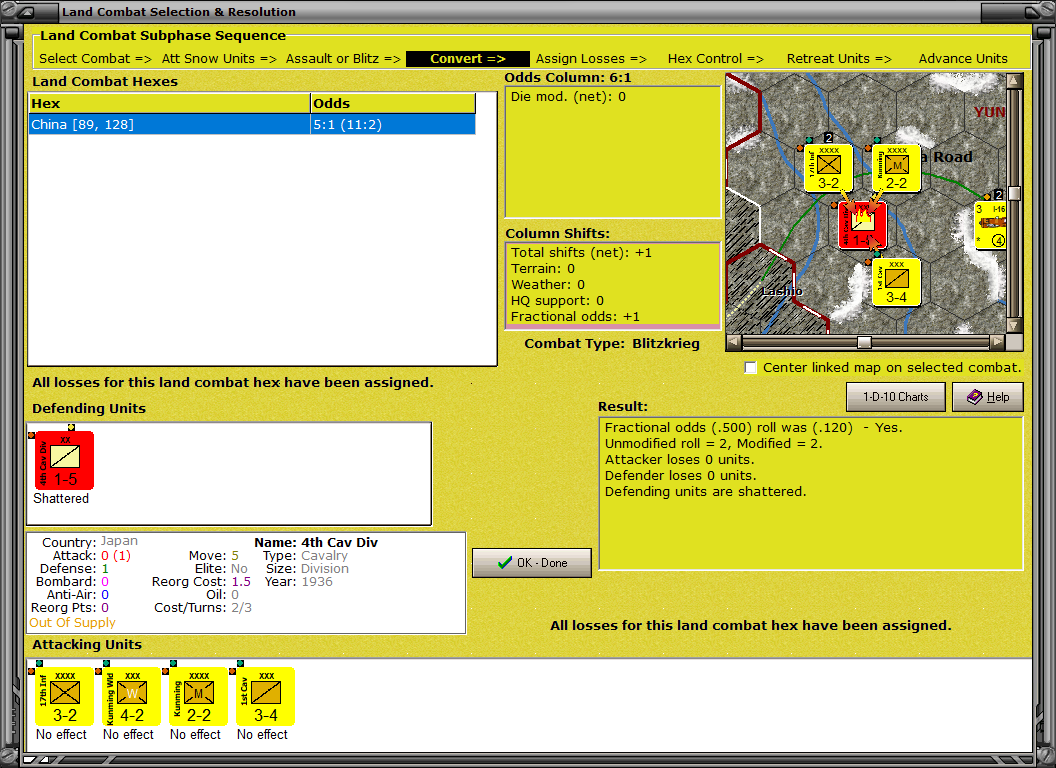Click the map's vertical scrollbar thumb
The width and height of the screenshot is (1056, 768).
coord(1014,193)
